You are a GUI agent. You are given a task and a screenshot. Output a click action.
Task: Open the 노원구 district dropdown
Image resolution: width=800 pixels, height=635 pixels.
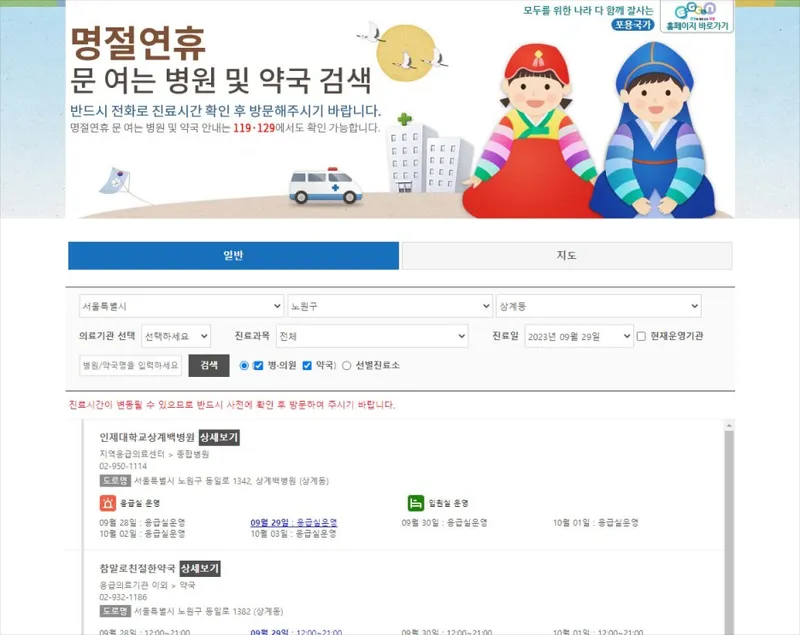(x=390, y=306)
